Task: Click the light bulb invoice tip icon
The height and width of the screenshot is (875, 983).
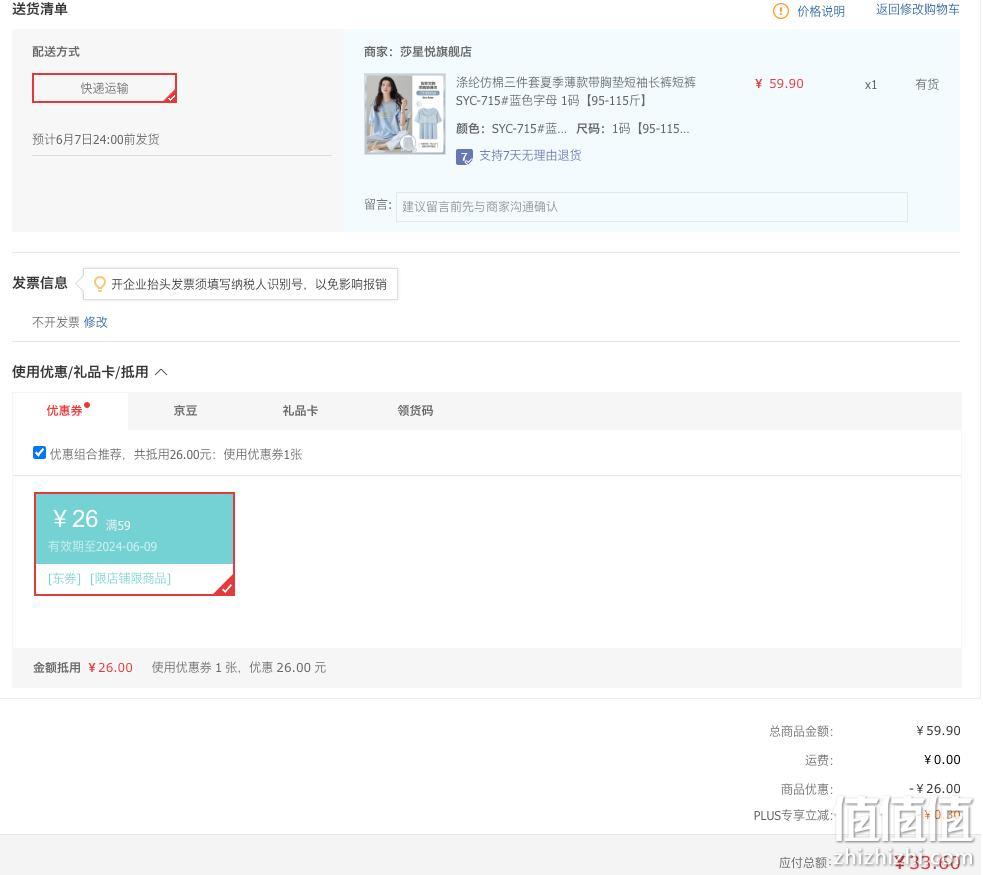Action: [99, 285]
